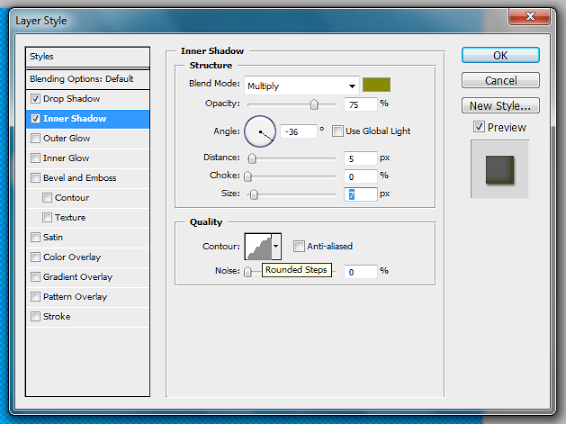The height and width of the screenshot is (424, 566).
Task: Open the olive shadow color swatch
Action: click(376, 85)
